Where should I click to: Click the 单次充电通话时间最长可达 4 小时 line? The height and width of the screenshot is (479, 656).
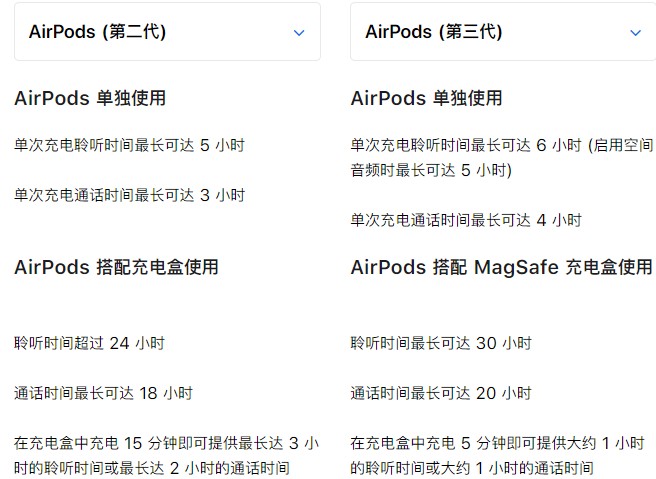pyautogui.click(x=465, y=220)
